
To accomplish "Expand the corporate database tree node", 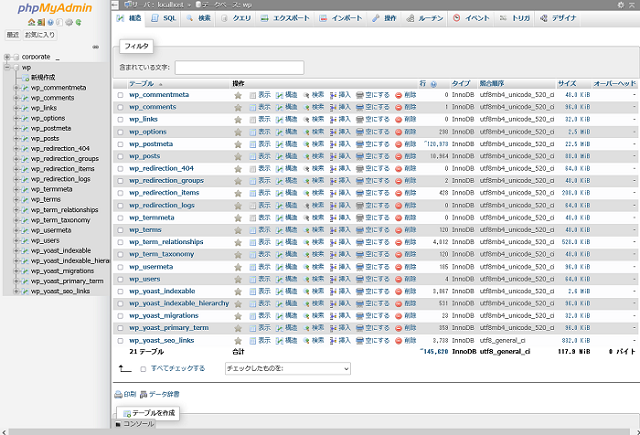I will pyautogui.click(x=7, y=57).
